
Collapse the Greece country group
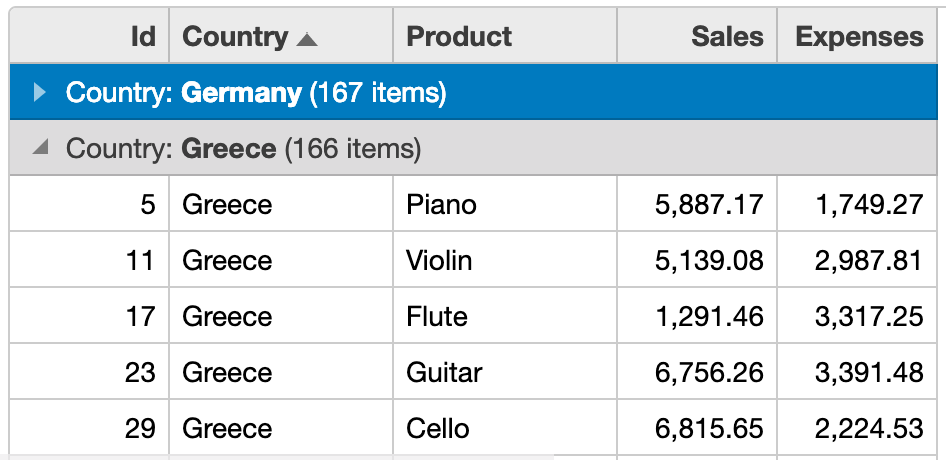pos(40,147)
